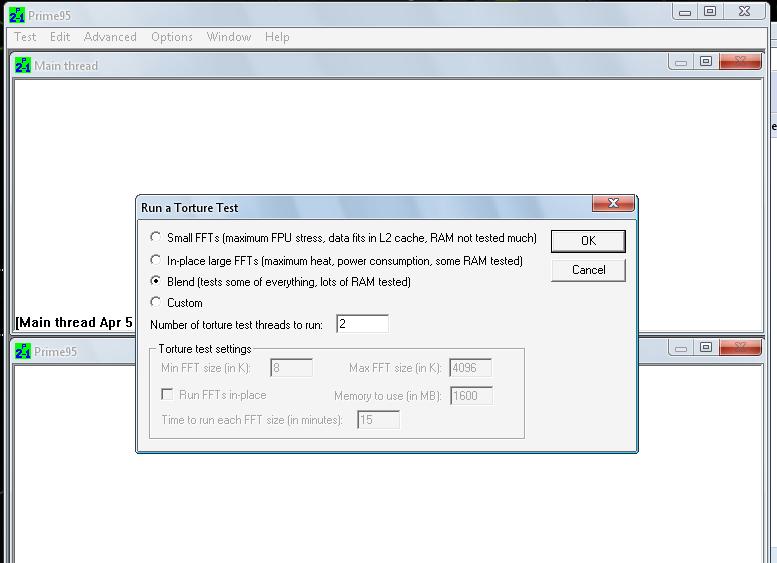This screenshot has width=777, height=563.
Task: Select the Blend torture test option
Action: pos(156,281)
